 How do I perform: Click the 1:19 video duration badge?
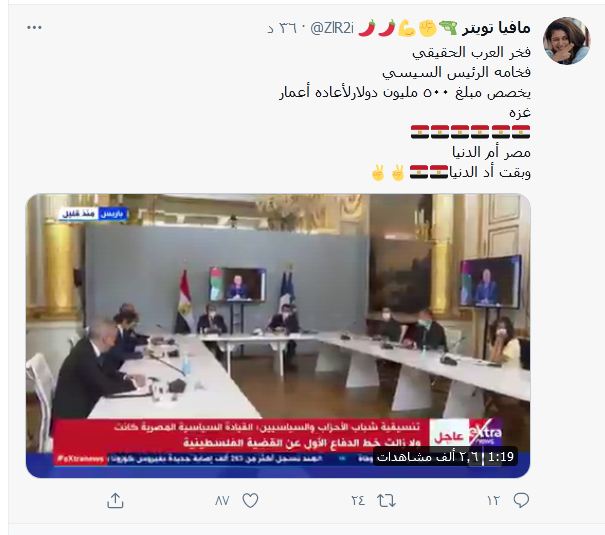pos(500,457)
